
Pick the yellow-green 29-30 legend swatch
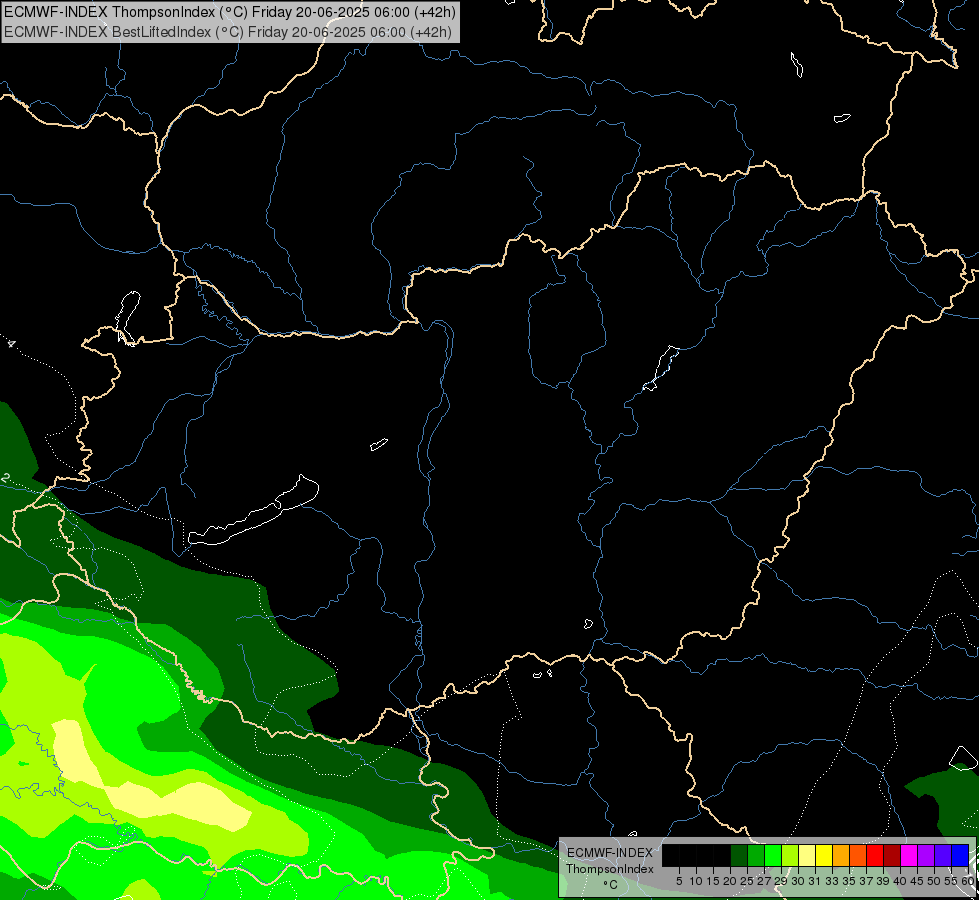click(x=790, y=855)
